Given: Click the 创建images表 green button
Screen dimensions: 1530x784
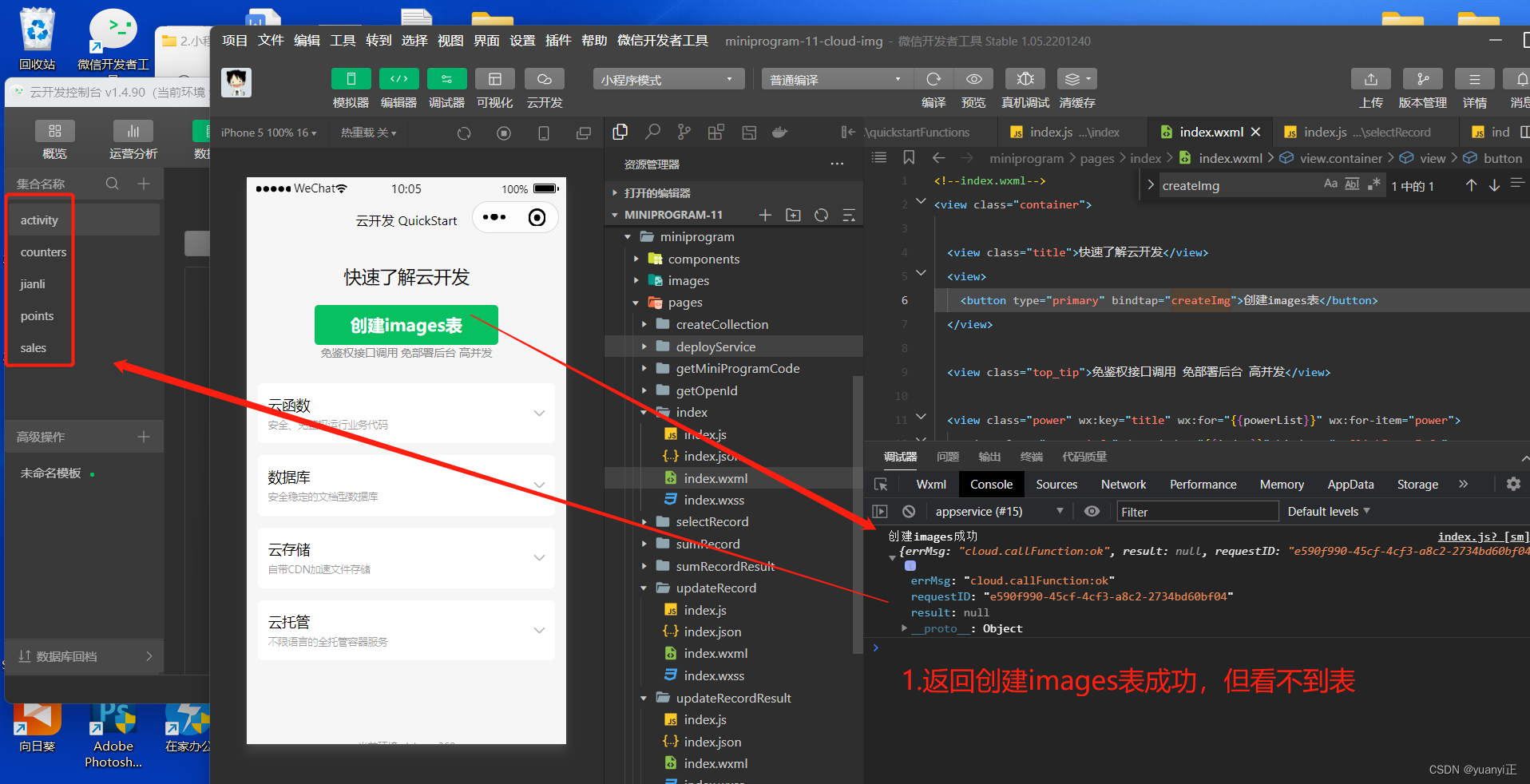Looking at the screenshot, I should point(406,325).
